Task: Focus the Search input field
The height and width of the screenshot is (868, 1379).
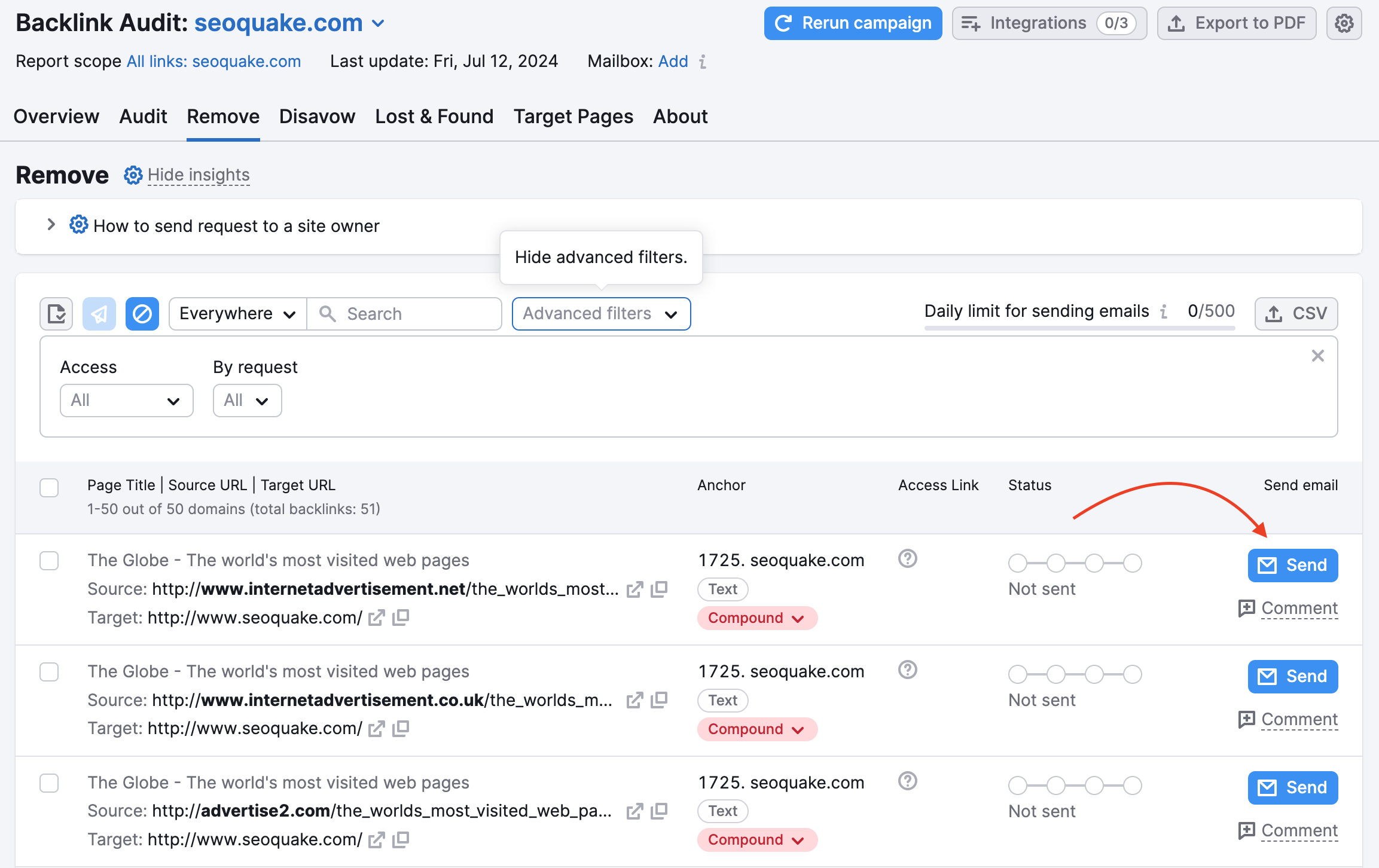Action: point(404,314)
